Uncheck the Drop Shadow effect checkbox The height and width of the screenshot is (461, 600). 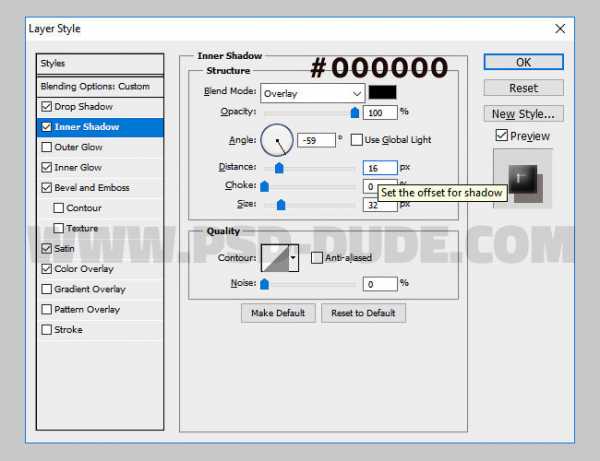point(47,107)
